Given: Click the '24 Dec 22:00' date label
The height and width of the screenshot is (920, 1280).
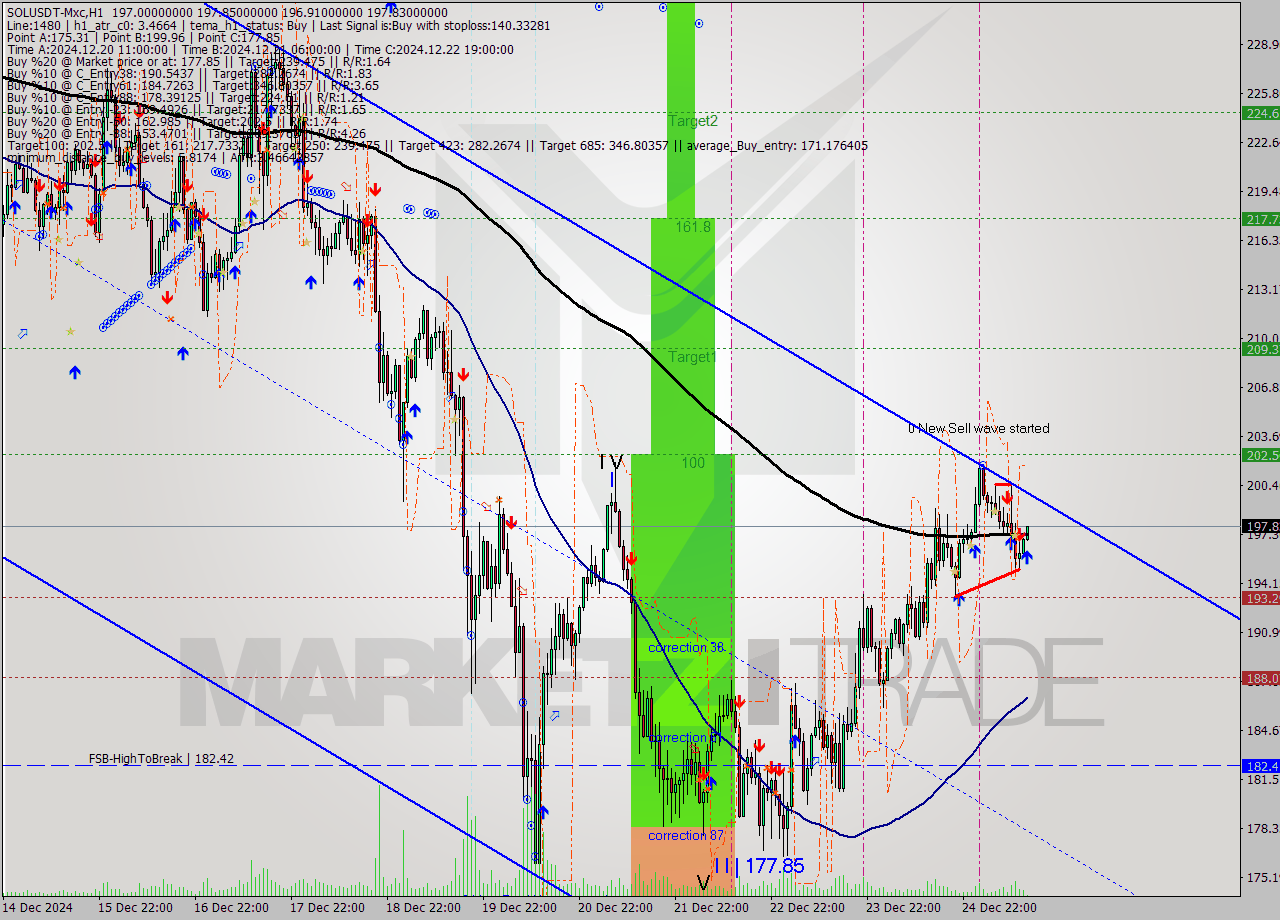Looking at the screenshot, I should pos(998,907).
